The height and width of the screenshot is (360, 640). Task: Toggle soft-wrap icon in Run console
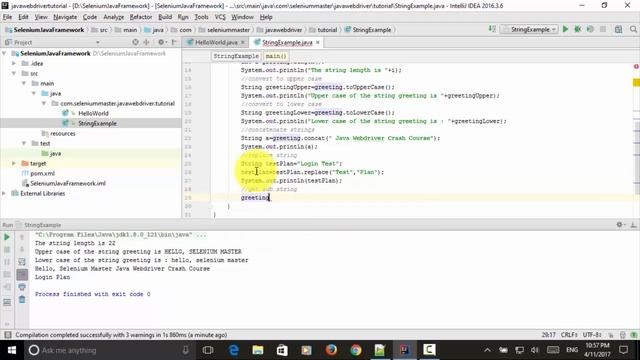(22, 262)
